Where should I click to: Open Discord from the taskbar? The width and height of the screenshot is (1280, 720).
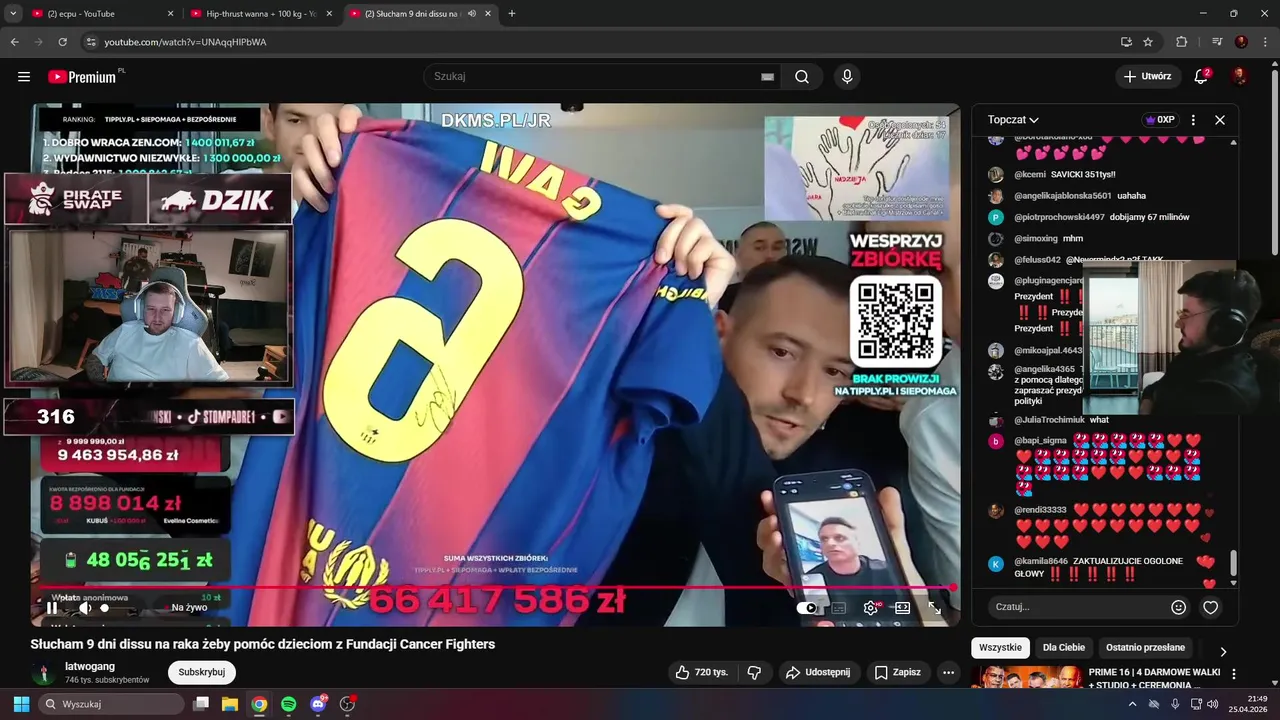click(x=318, y=704)
